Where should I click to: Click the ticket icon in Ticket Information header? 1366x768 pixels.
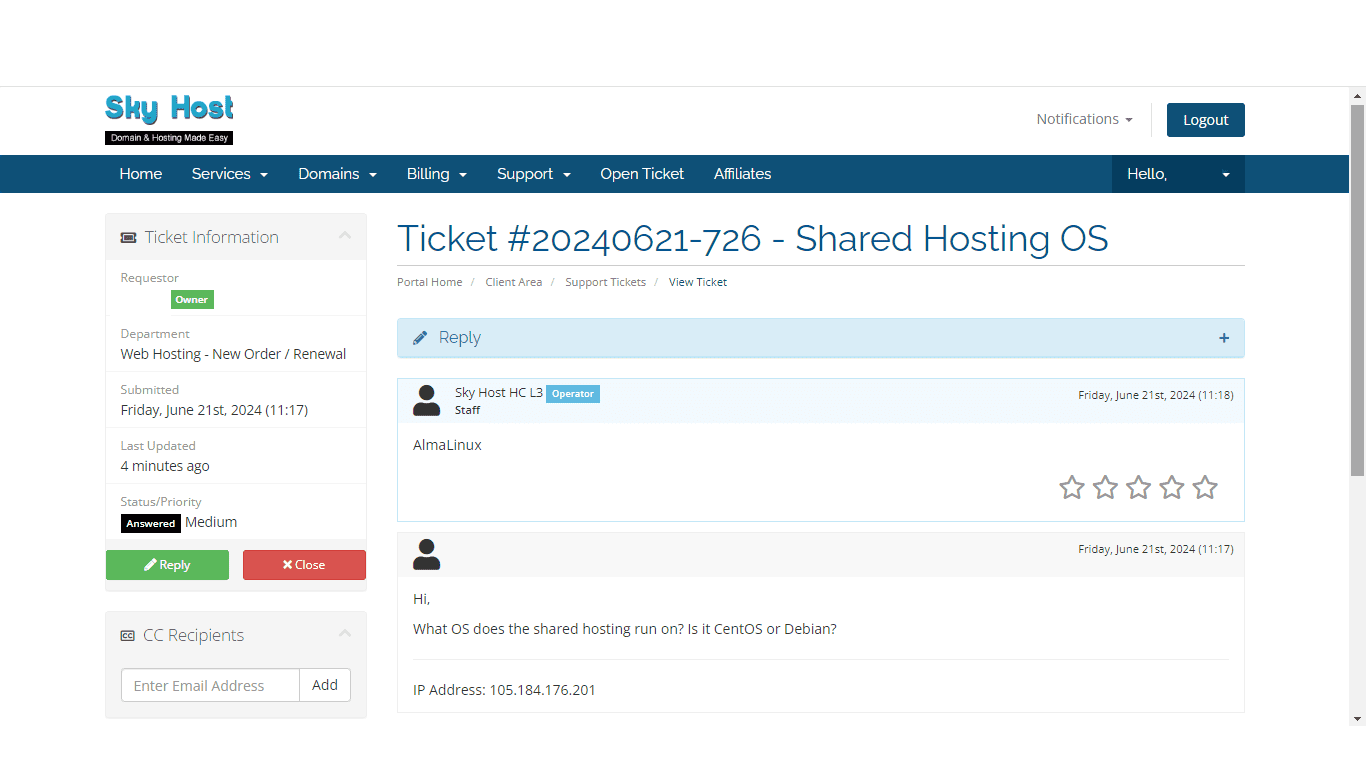(129, 238)
